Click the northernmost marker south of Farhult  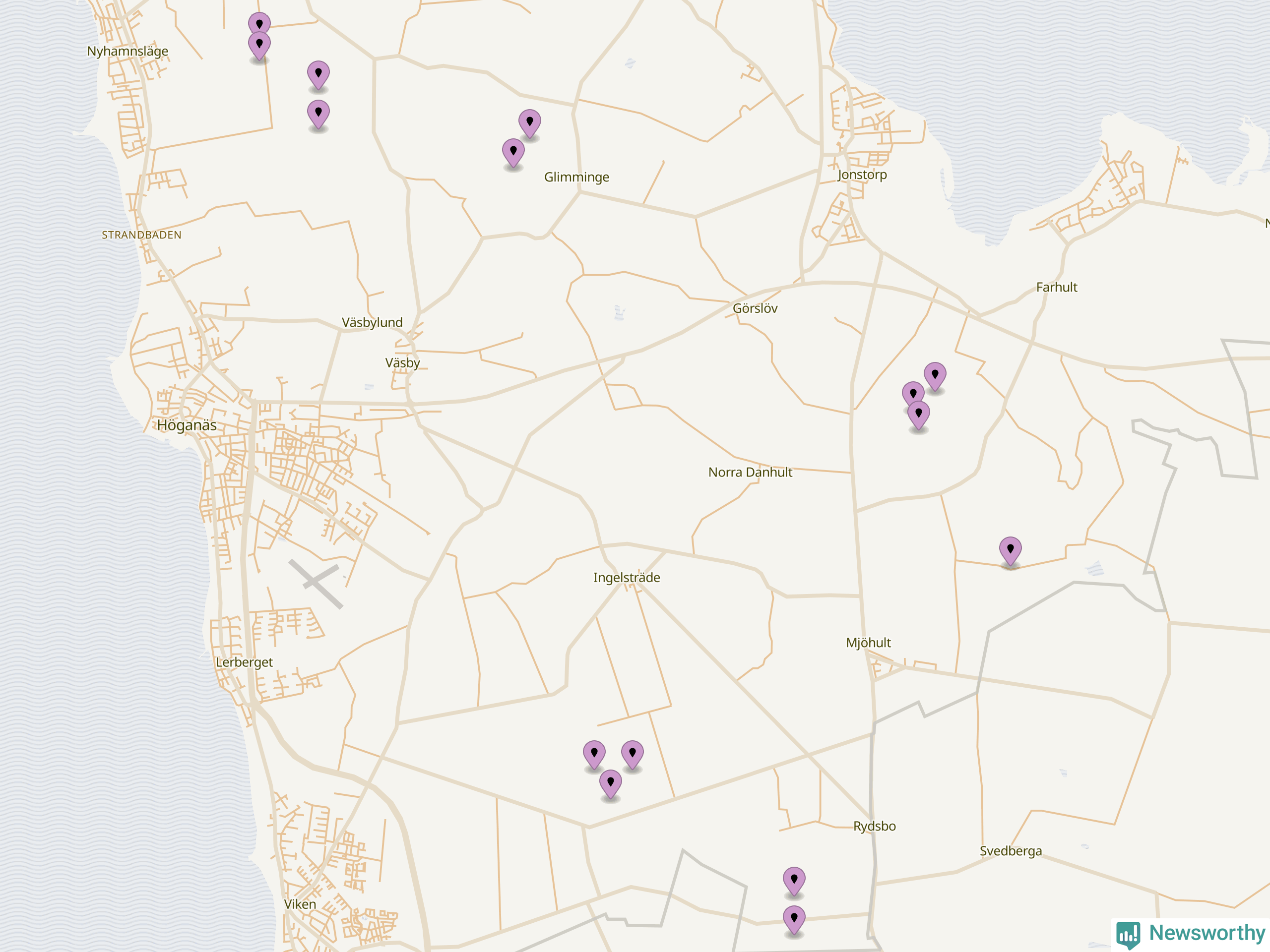coord(935,376)
